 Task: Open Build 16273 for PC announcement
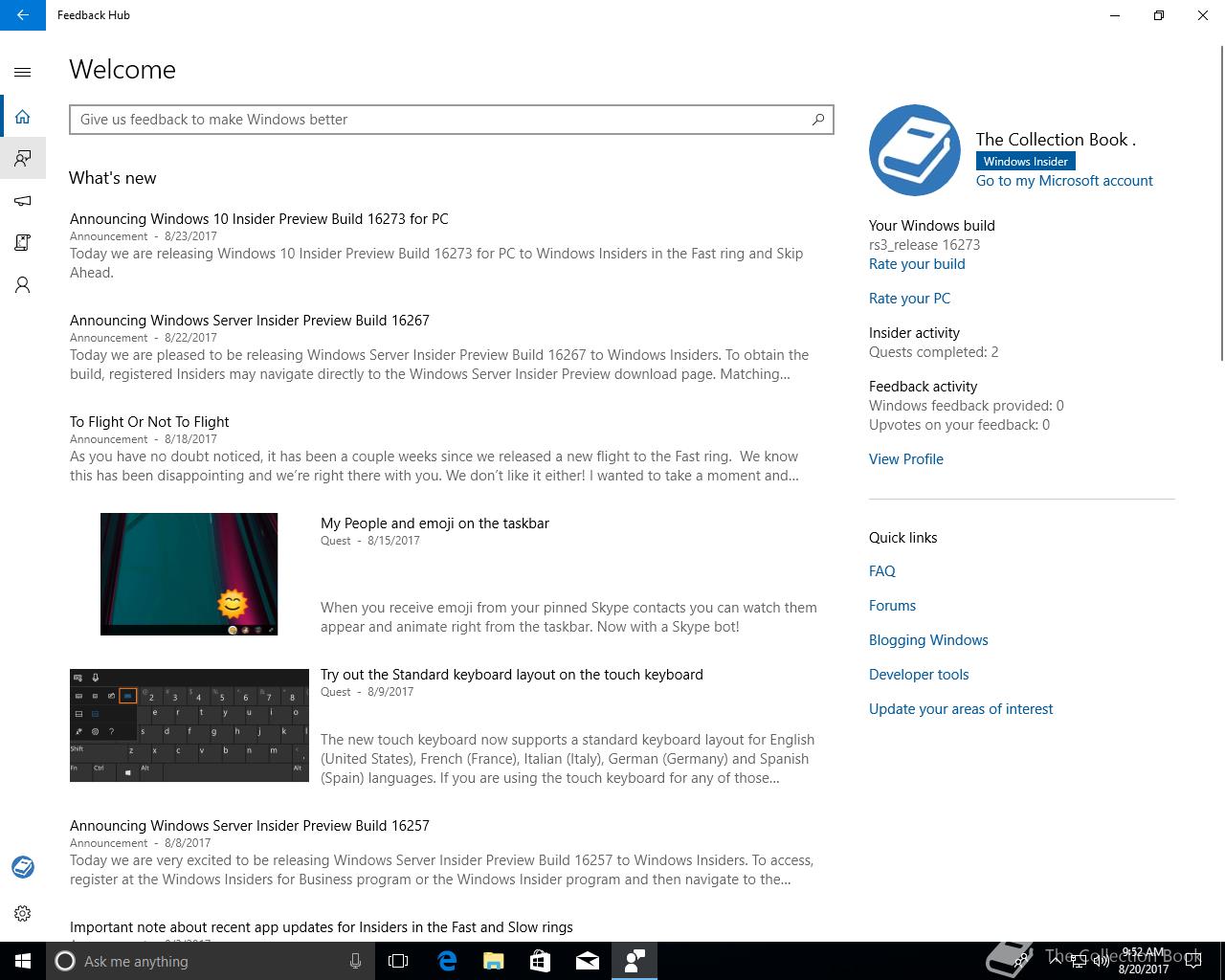pos(259,219)
